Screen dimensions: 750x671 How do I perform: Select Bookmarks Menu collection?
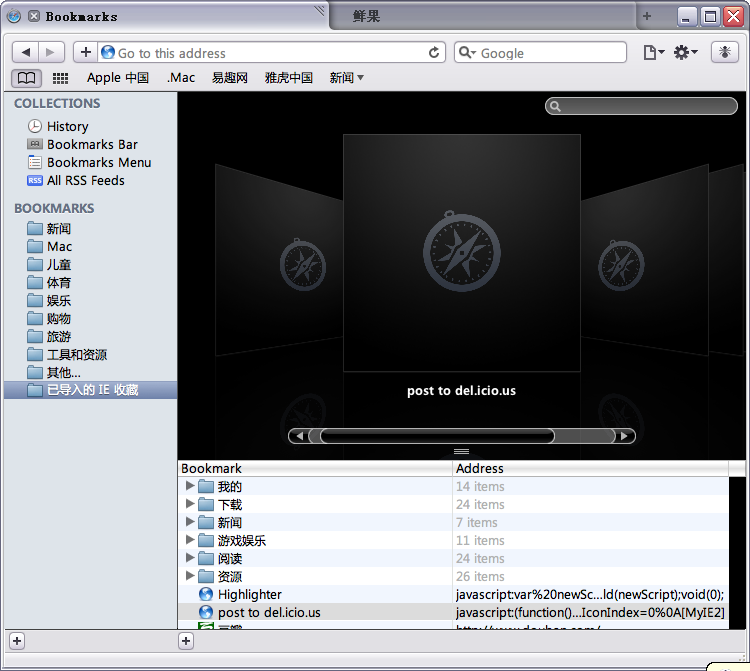pos(90,163)
